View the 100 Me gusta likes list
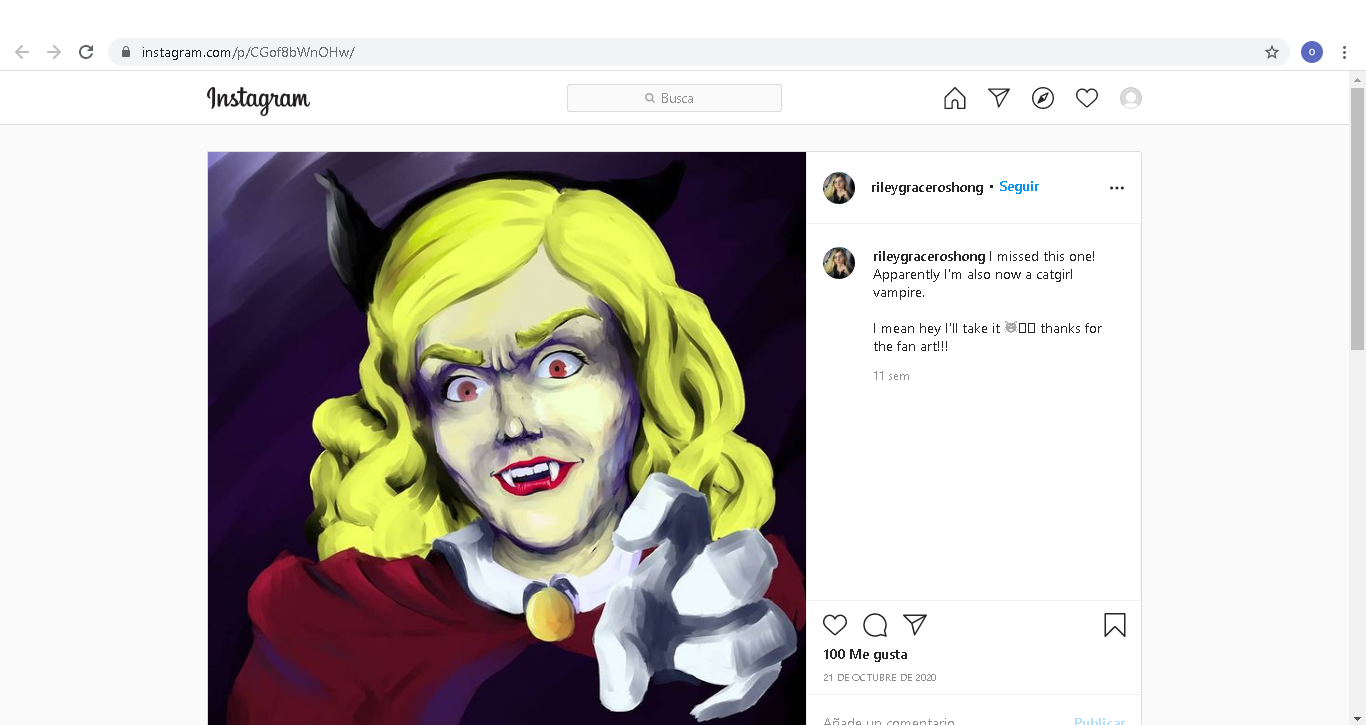Screen dimensions: 1366x725 pyautogui.click(x=865, y=654)
